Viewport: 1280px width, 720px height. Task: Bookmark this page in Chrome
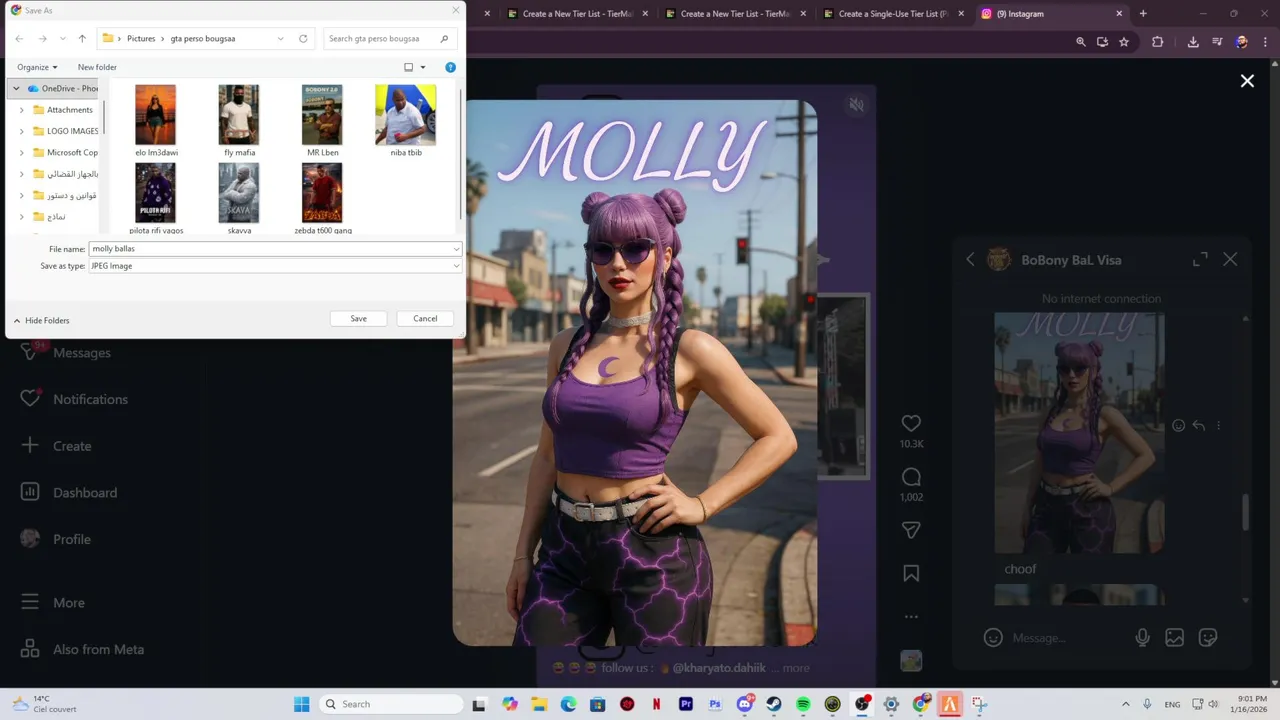1124,42
